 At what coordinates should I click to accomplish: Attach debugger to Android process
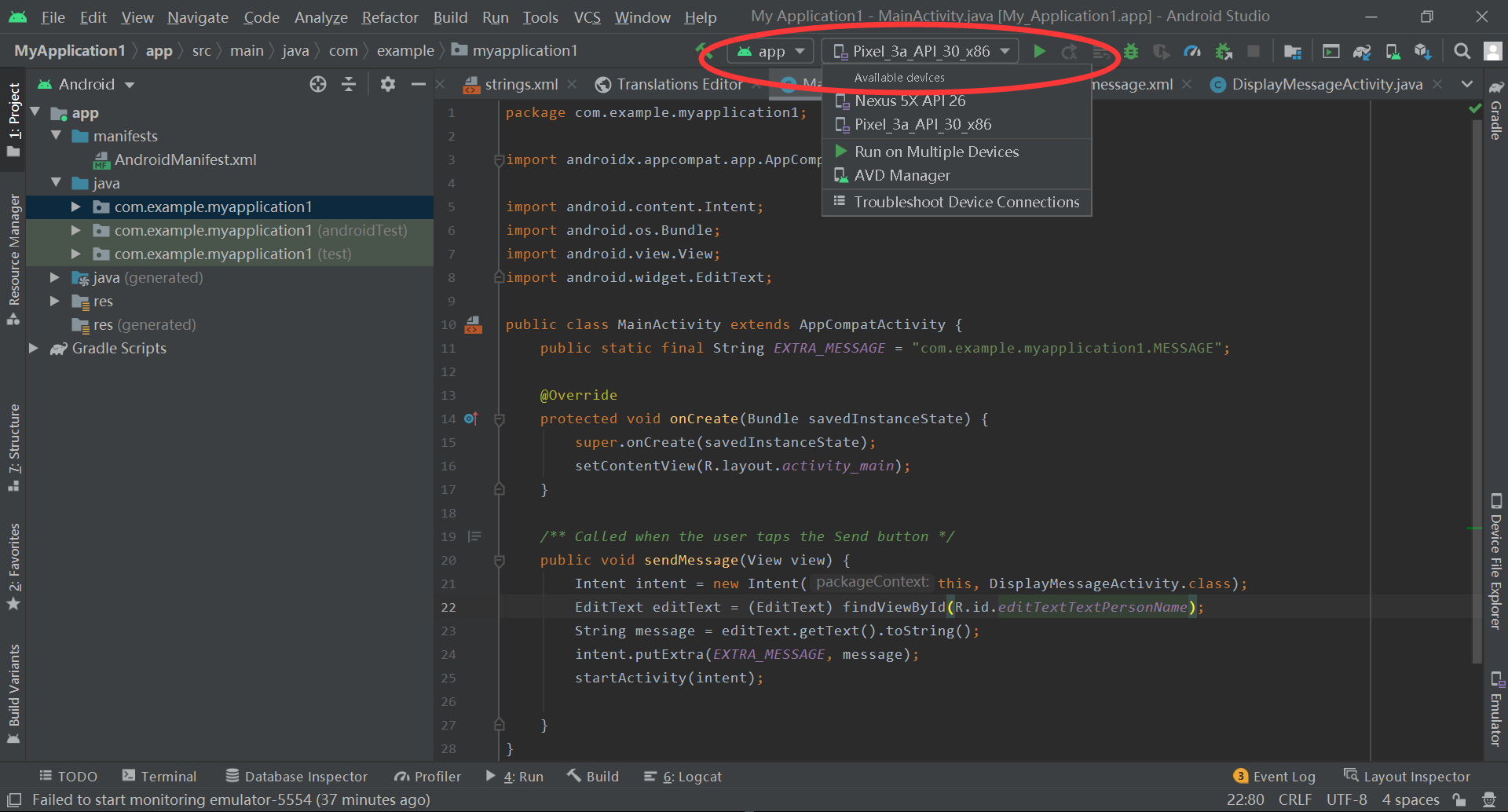(1224, 51)
